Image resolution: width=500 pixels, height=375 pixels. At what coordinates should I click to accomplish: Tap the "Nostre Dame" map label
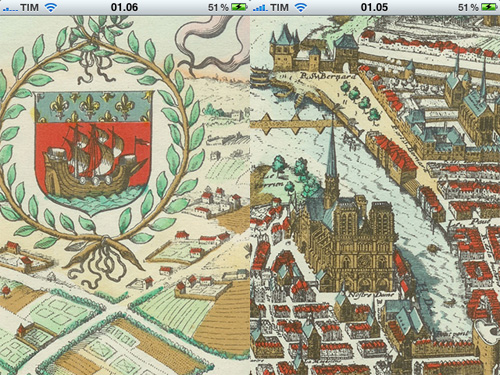(x=370, y=295)
